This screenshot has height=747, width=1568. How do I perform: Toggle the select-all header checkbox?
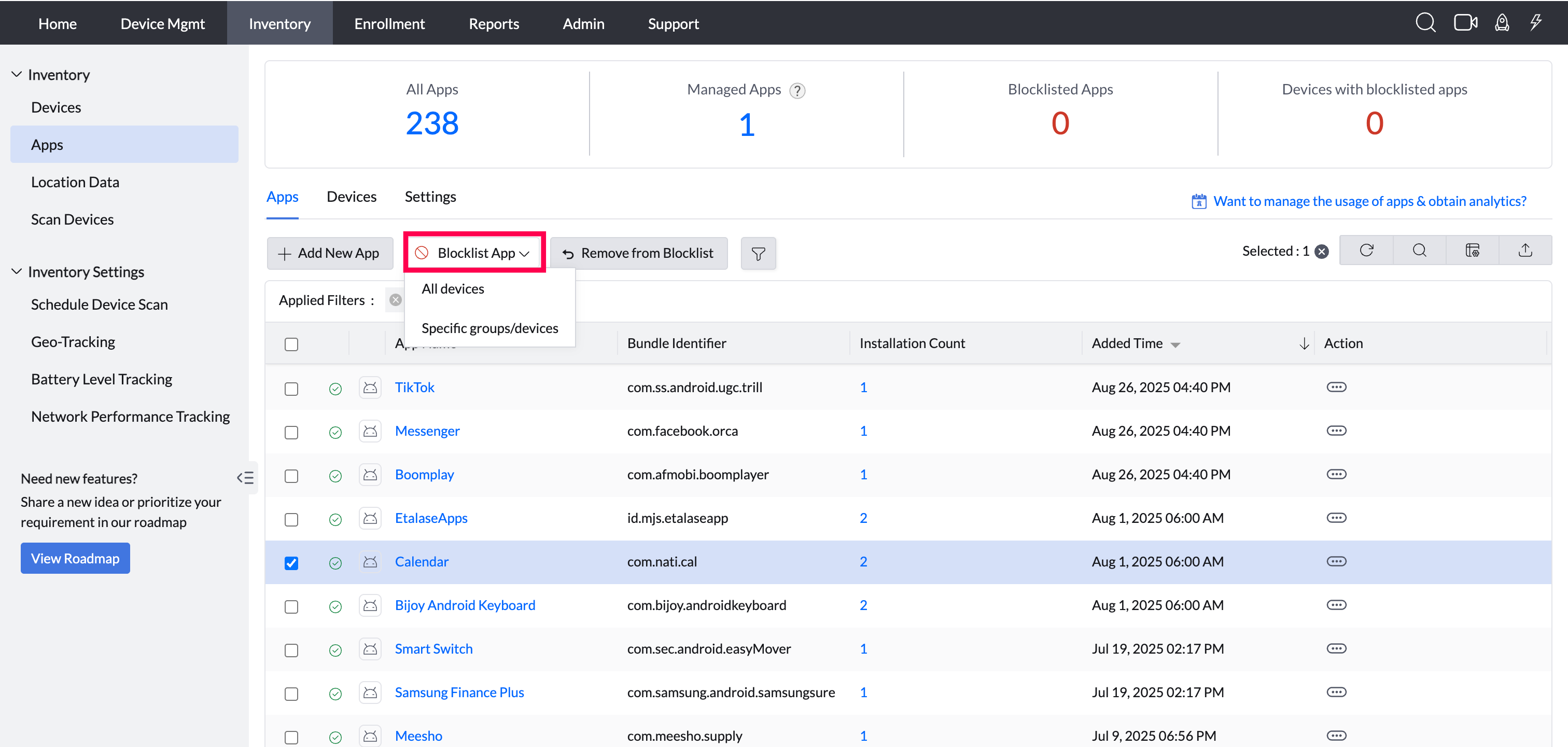coord(291,344)
